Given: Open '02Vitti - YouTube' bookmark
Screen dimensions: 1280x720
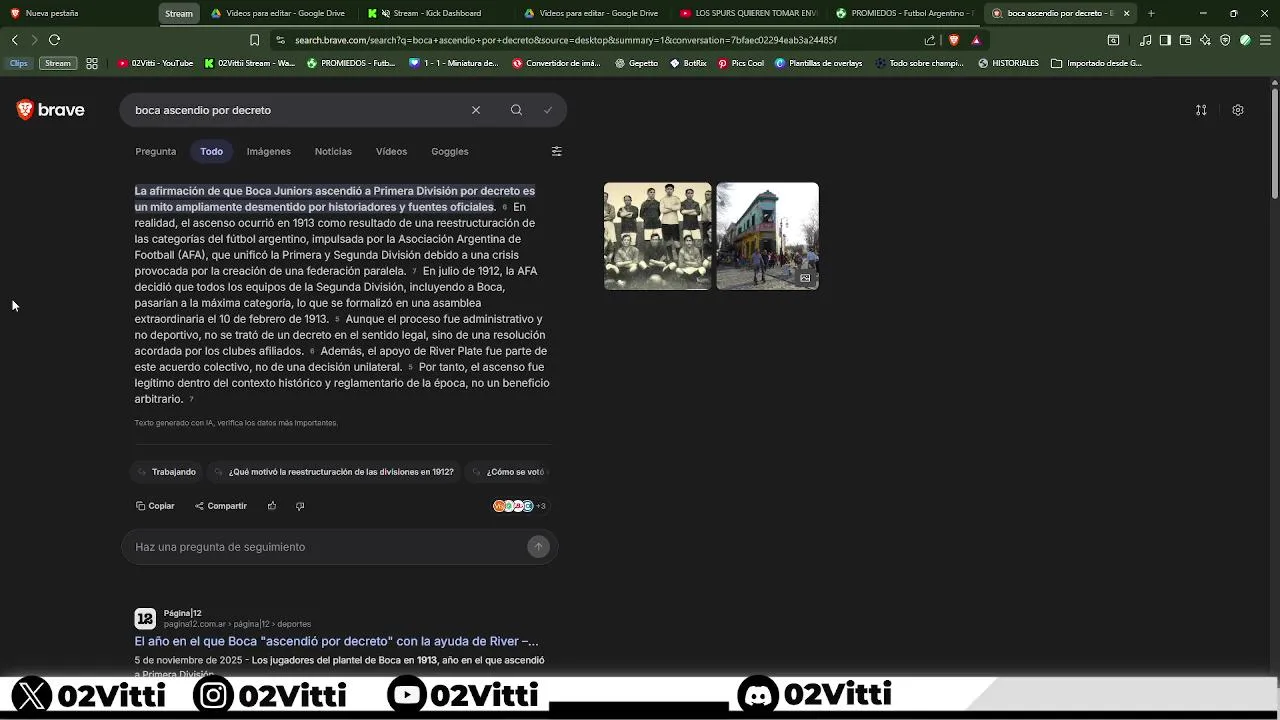Looking at the screenshot, I should point(155,63).
